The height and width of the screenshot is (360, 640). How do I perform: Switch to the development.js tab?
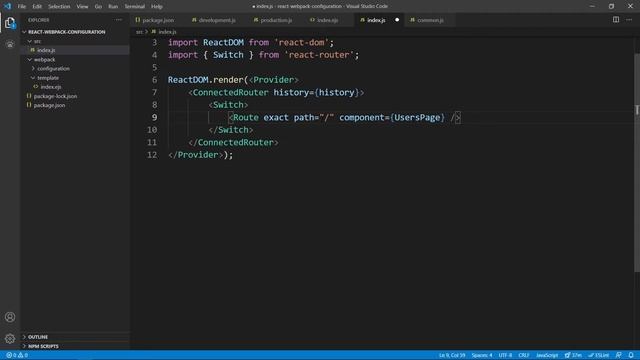click(217, 20)
